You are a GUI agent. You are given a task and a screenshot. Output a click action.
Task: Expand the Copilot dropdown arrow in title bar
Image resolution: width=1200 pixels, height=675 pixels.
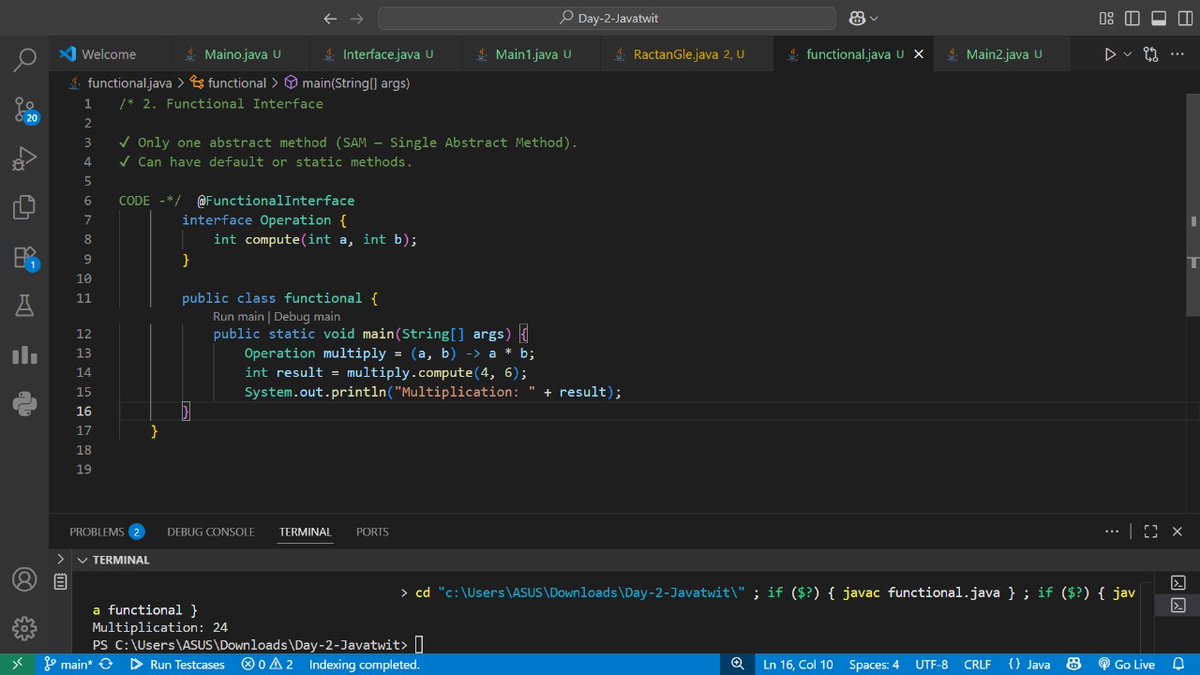pos(875,18)
